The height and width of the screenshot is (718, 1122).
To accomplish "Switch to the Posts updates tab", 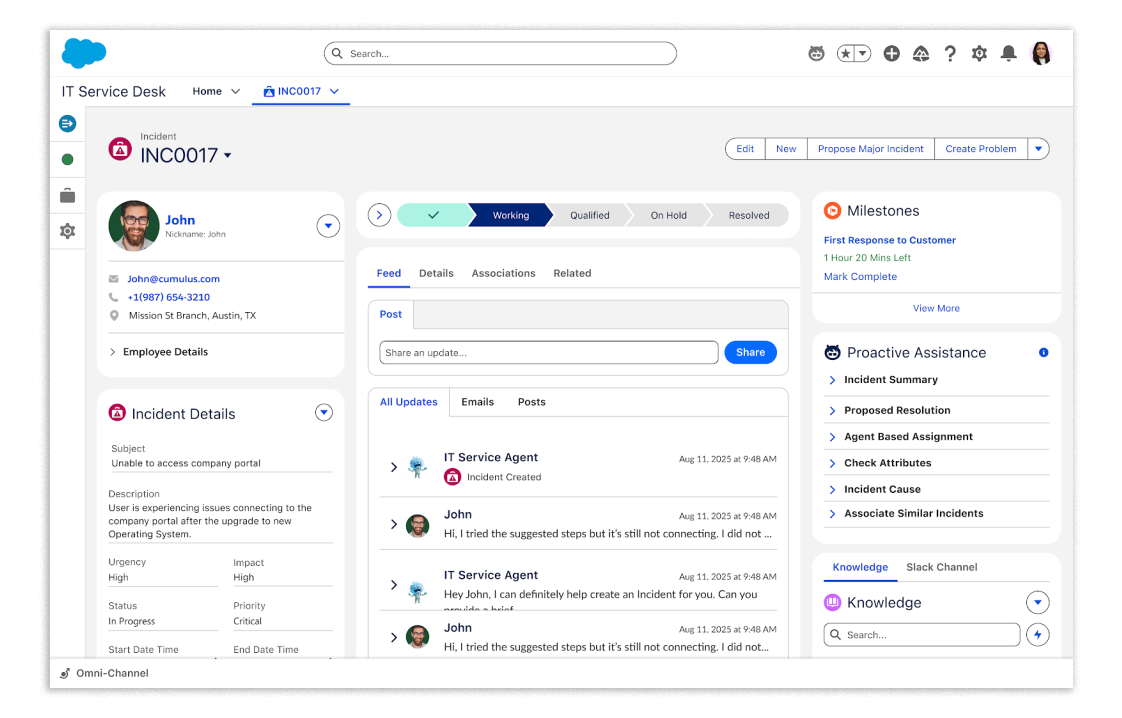I will pos(532,402).
